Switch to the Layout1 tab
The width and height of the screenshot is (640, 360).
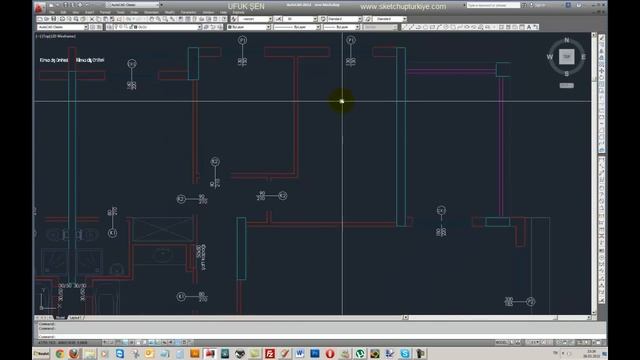(75, 318)
